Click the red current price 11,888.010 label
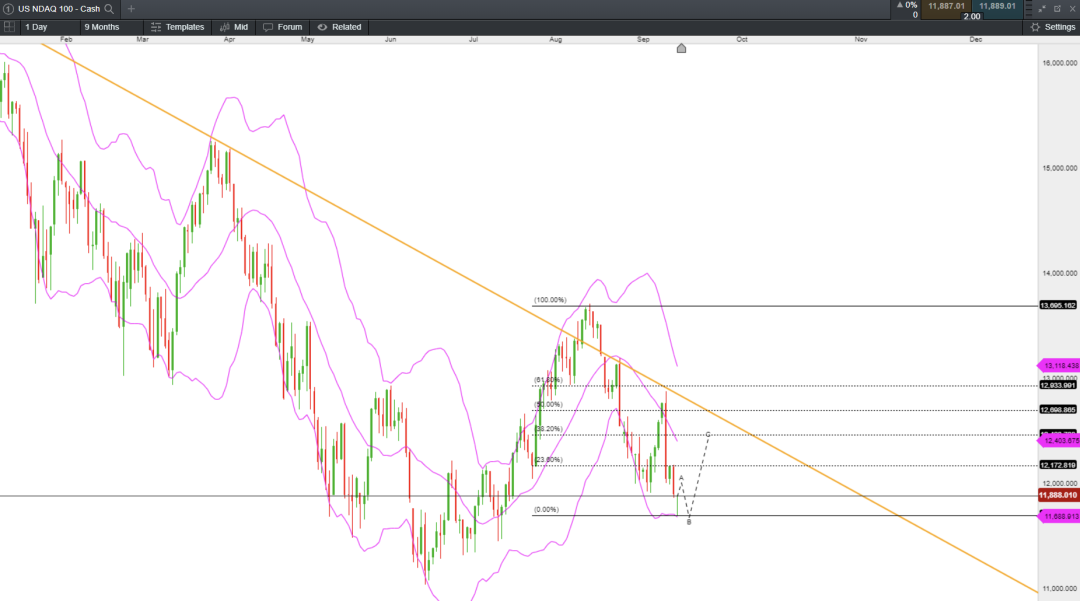This screenshot has width=1080, height=601. [x=1058, y=495]
